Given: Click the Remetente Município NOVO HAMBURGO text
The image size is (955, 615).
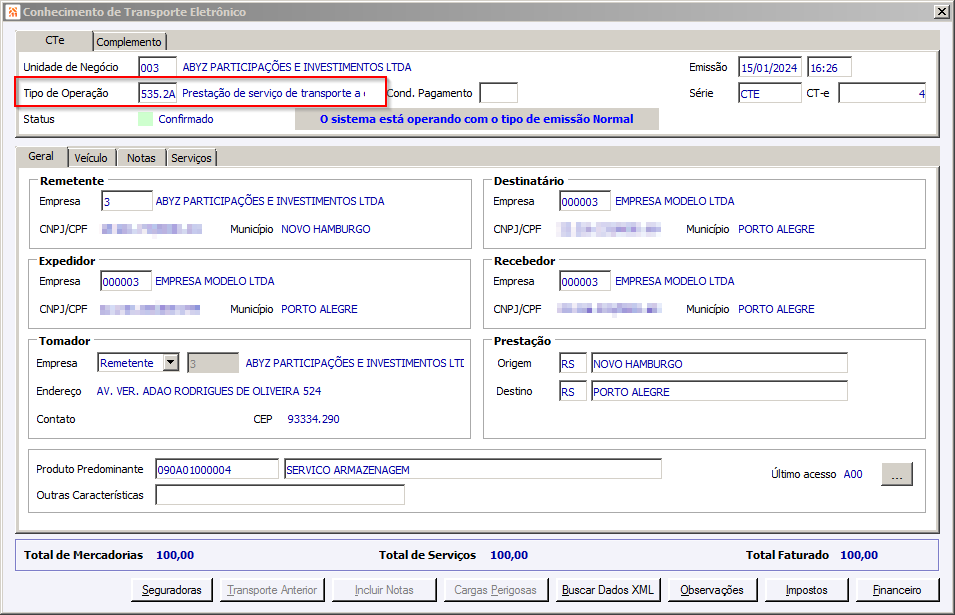Looking at the screenshot, I should click(x=326, y=229).
